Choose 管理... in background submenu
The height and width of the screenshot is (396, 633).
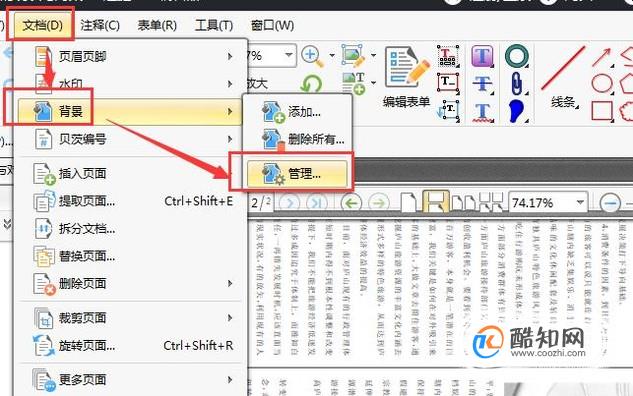point(297,174)
